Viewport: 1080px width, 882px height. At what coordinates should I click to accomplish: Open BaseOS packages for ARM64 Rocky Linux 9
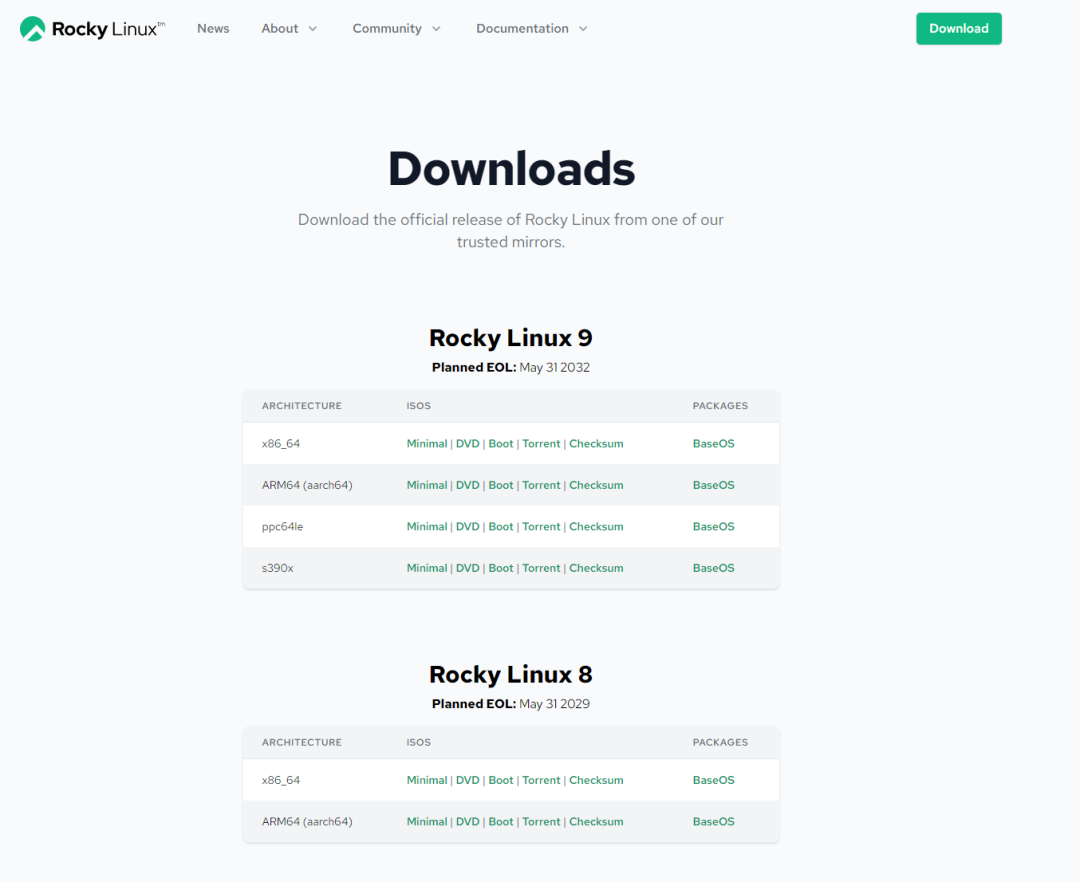713,484
